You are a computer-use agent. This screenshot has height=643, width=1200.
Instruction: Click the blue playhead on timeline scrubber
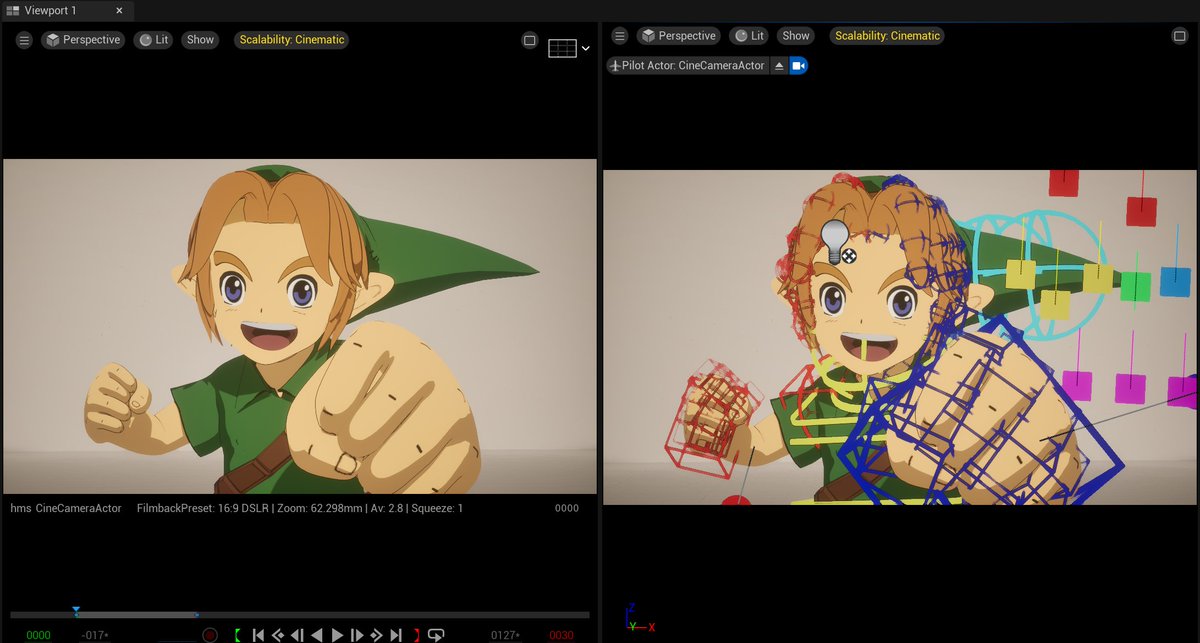75,611
